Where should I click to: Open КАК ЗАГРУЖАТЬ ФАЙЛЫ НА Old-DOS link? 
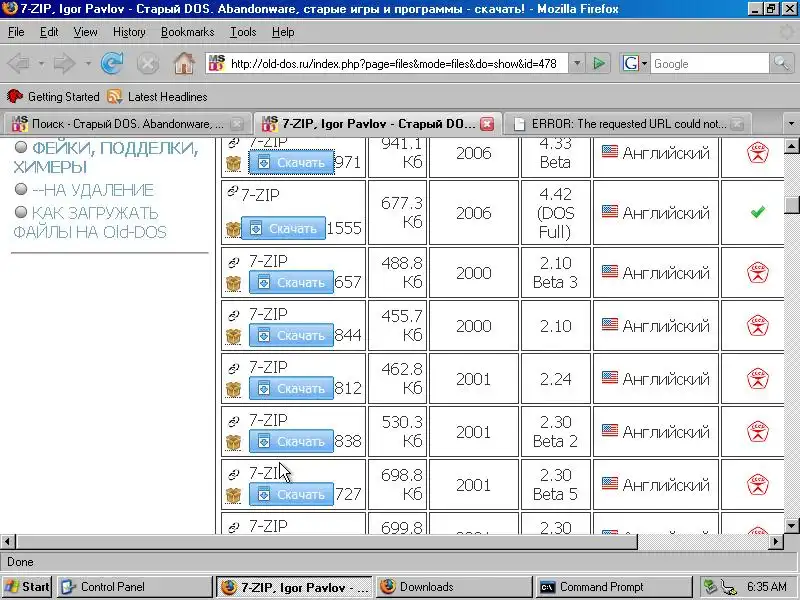coord(90,222)
